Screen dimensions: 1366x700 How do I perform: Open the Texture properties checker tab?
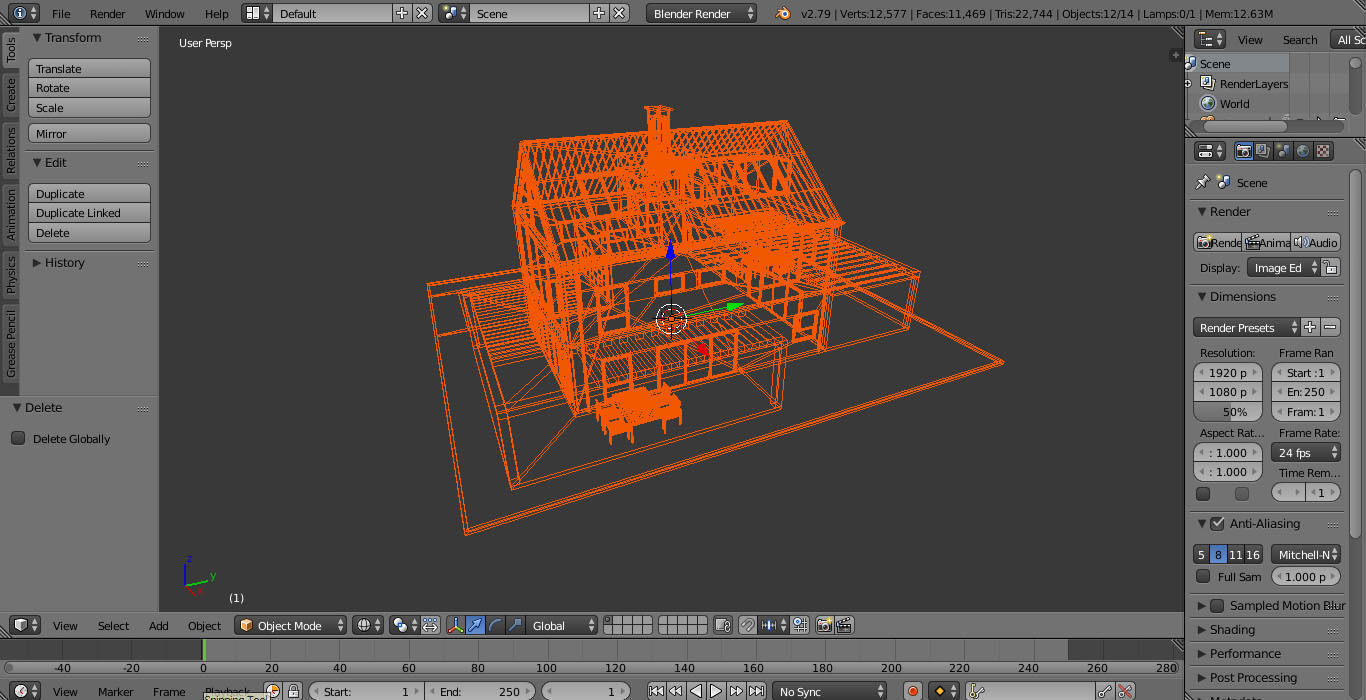tap(1323, 151)
